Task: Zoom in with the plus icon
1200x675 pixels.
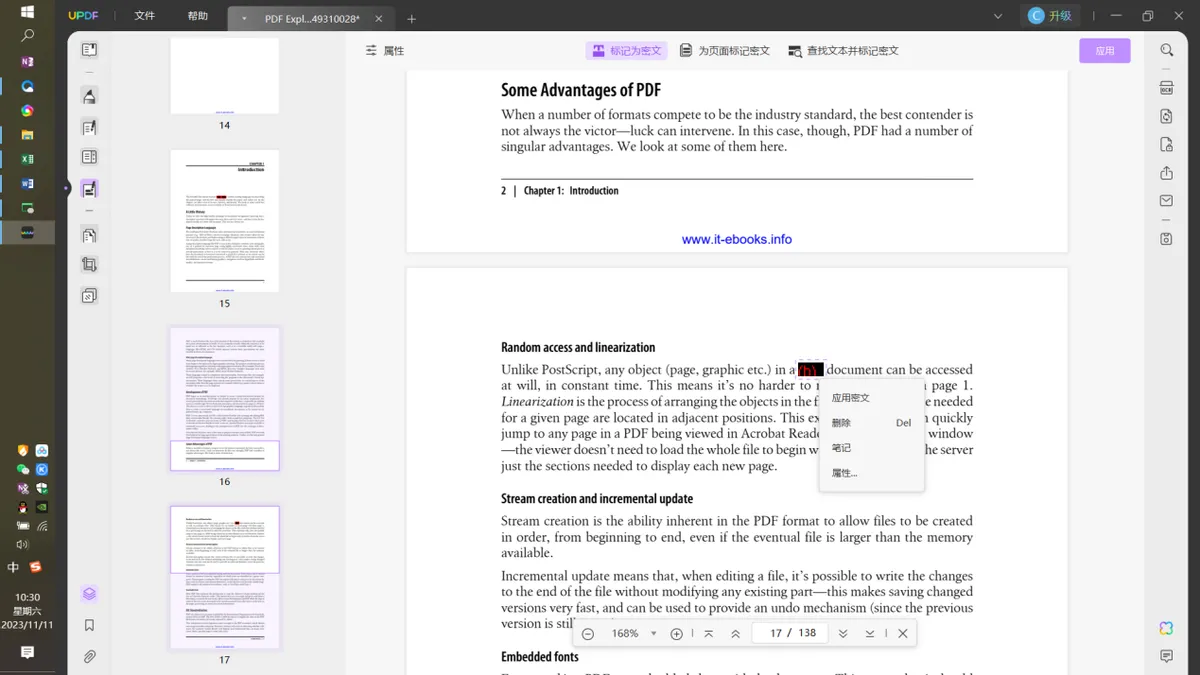Action: [676, 633]
